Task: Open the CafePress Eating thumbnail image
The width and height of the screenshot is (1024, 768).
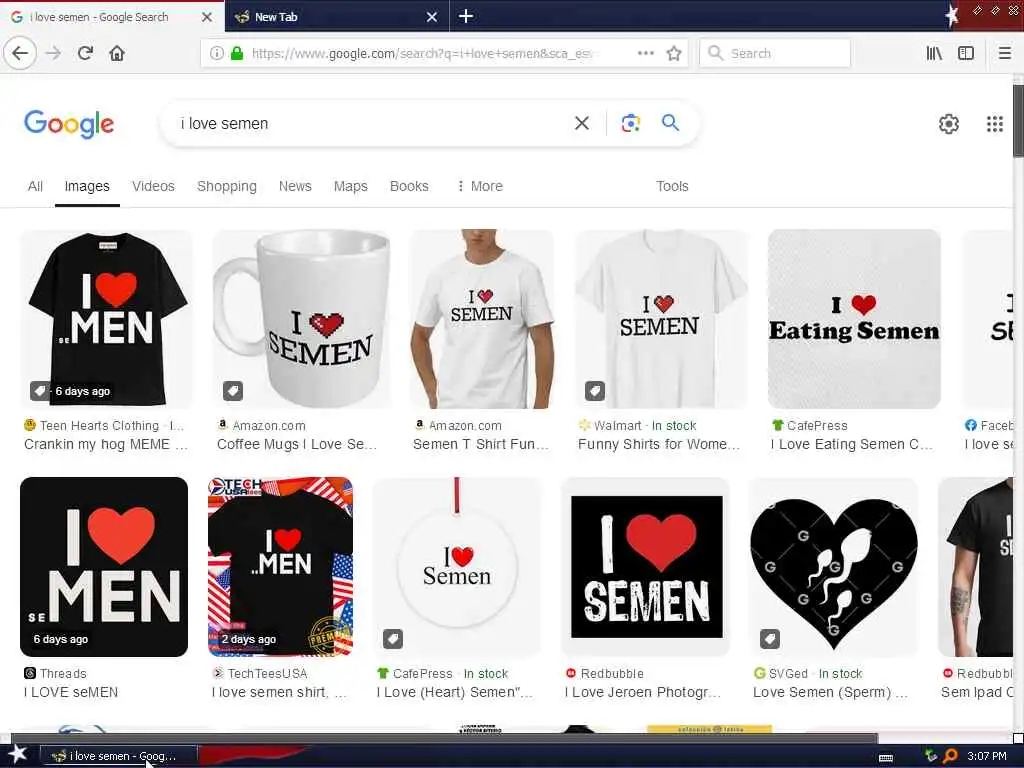Action: 854,319
